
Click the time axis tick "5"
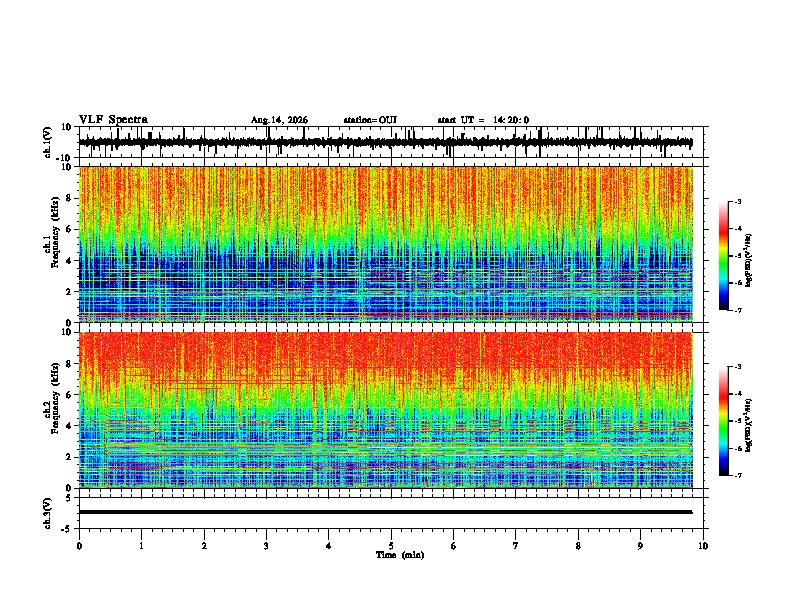(x=391, y=546)
